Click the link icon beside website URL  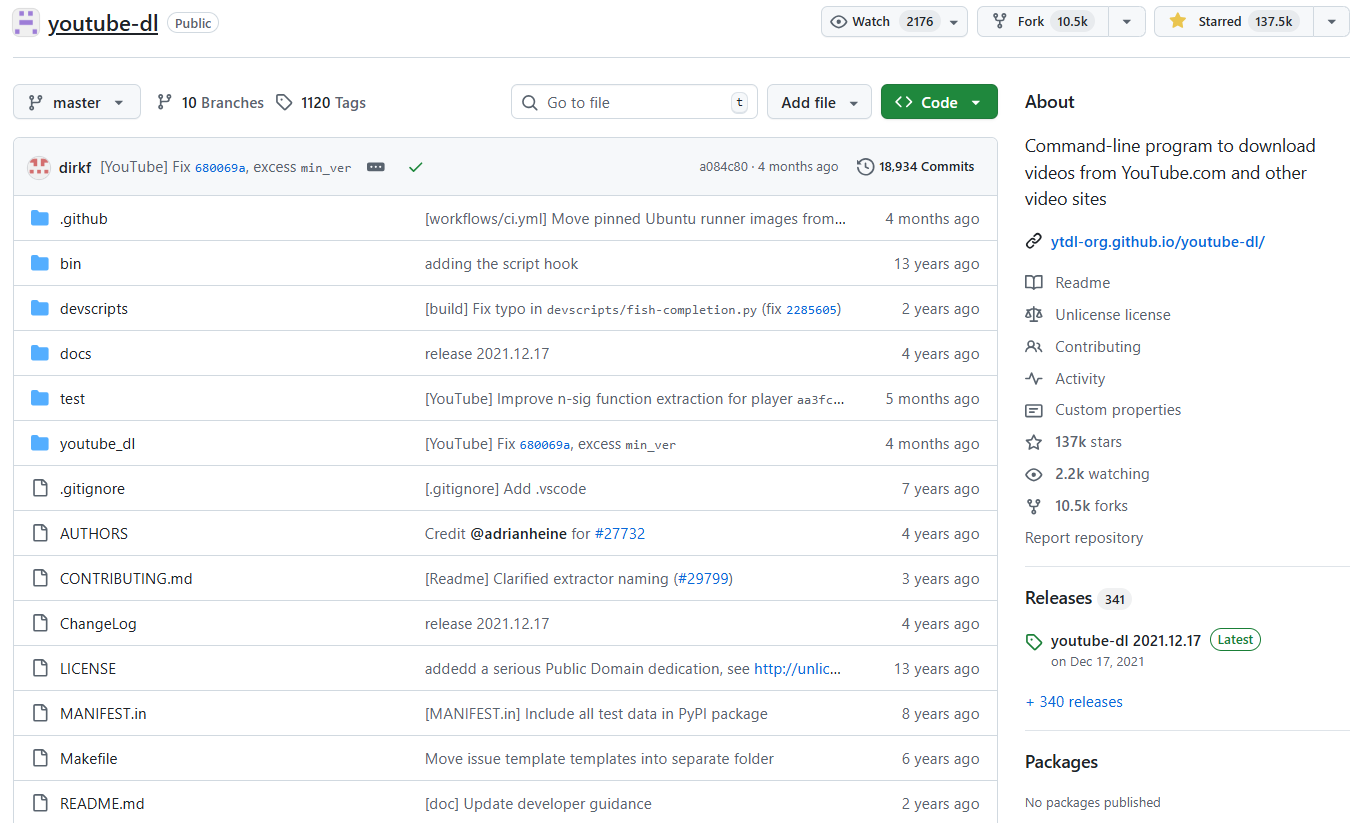[1034, 242]
